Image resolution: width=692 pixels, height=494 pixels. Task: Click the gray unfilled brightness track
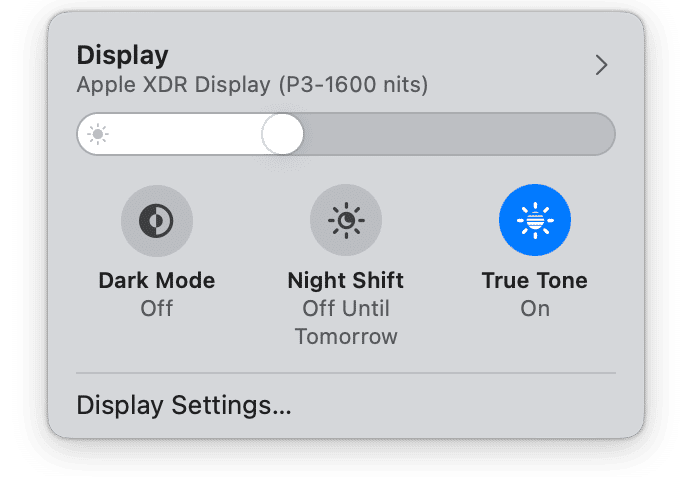pos(450,135)
